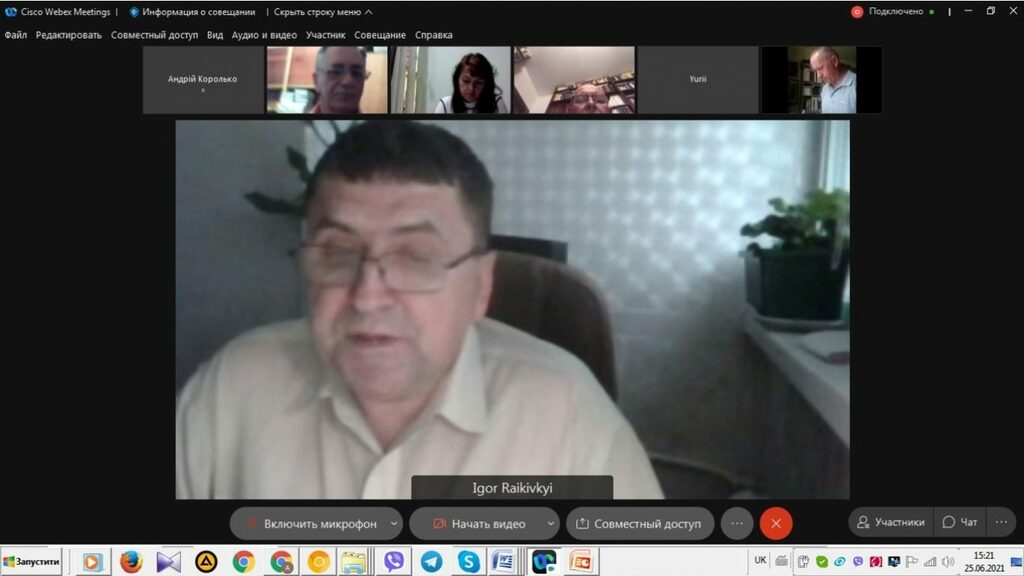Collapse menu bar via Скрыть строку меню
Viewport: 1024px width, 576px height.
(x=323, y=12)
